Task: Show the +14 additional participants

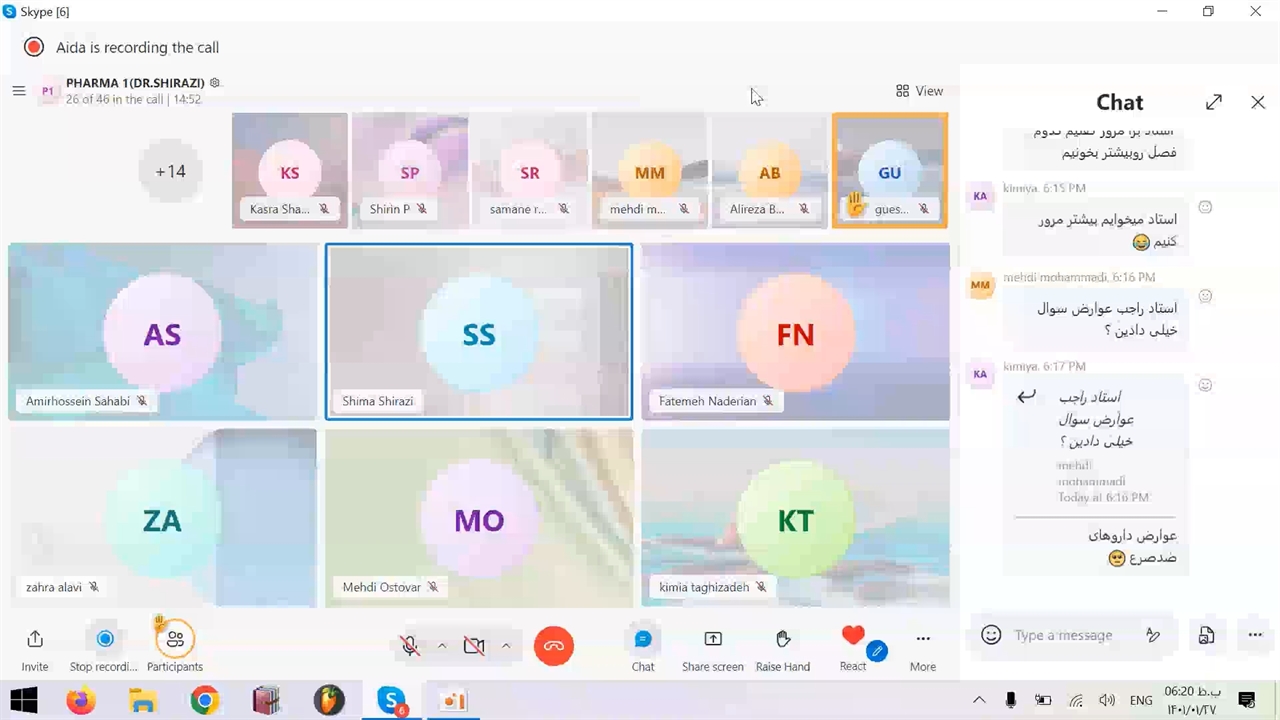Action: (170, 171)
